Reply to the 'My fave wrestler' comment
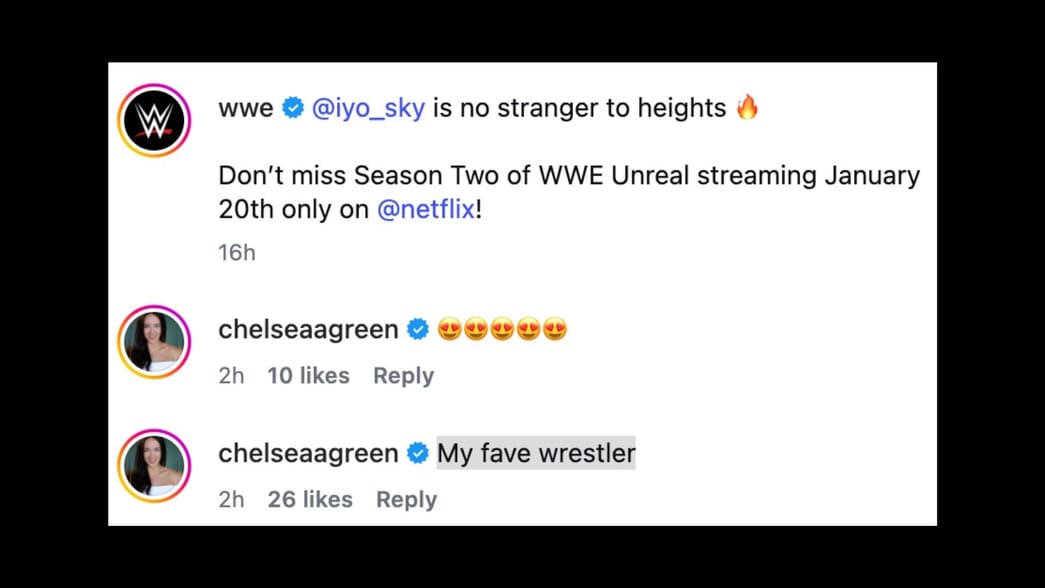The height and width of the screenshot is (588, 1045). click(x=406, y=498)
